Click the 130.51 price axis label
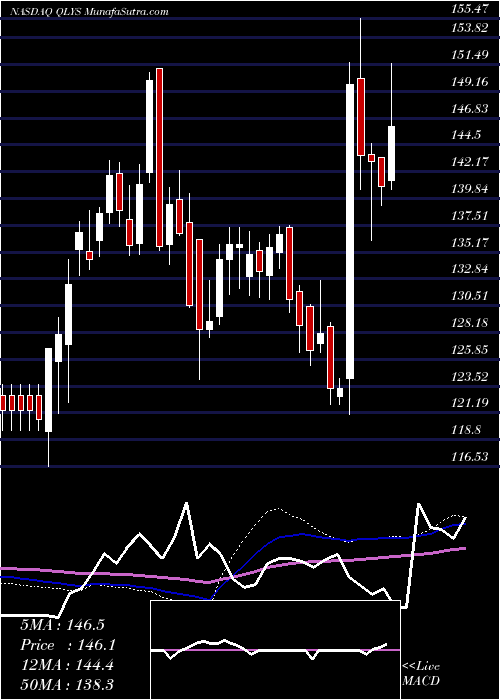This screenshot has width=500, height=700. [468, 296]
